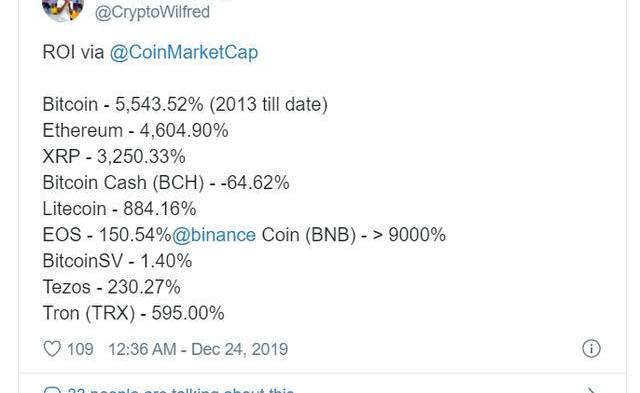
Task: Like the tweet with the heart icon
Action: 52,349
